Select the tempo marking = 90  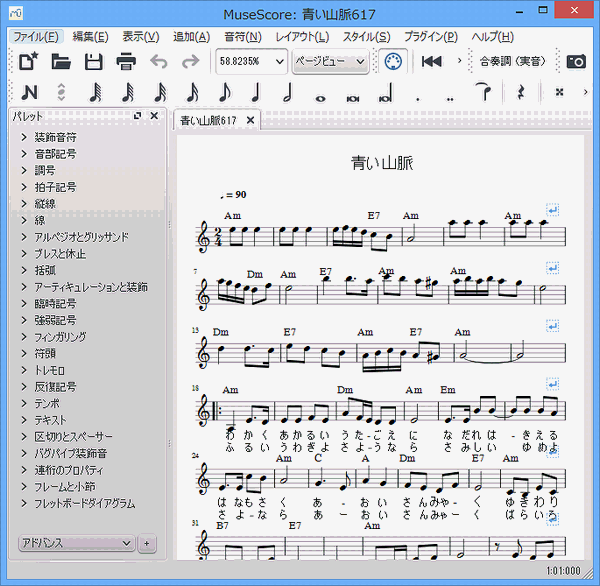tap(233, 195)
